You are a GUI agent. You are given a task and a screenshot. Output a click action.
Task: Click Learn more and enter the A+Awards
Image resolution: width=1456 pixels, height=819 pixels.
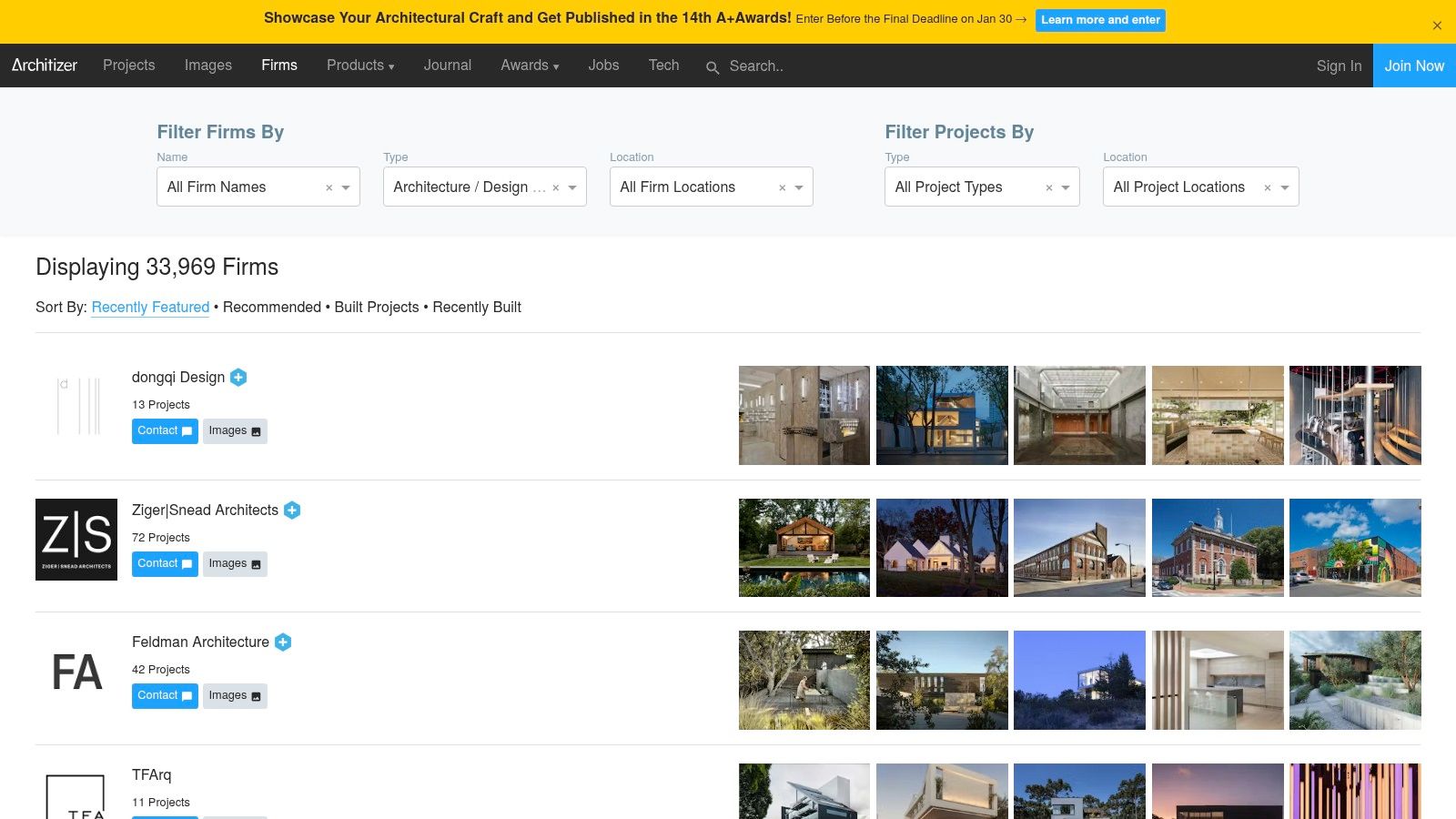coord(1100,19)
